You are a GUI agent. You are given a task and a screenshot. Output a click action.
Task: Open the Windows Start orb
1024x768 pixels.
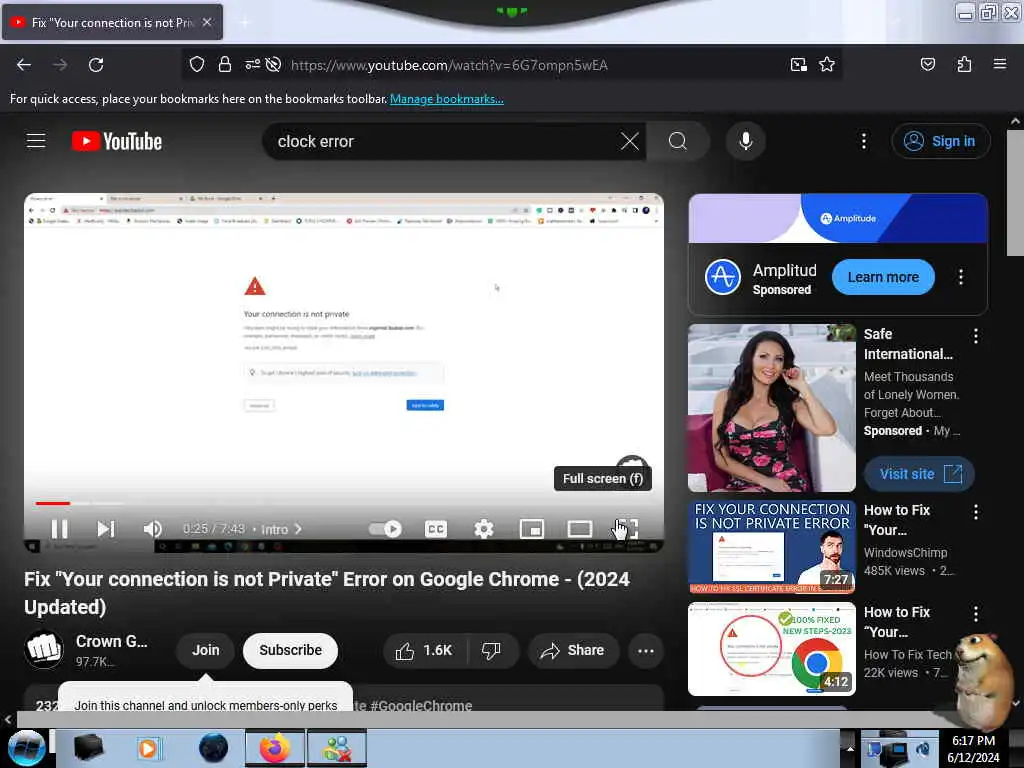point(27,748)
